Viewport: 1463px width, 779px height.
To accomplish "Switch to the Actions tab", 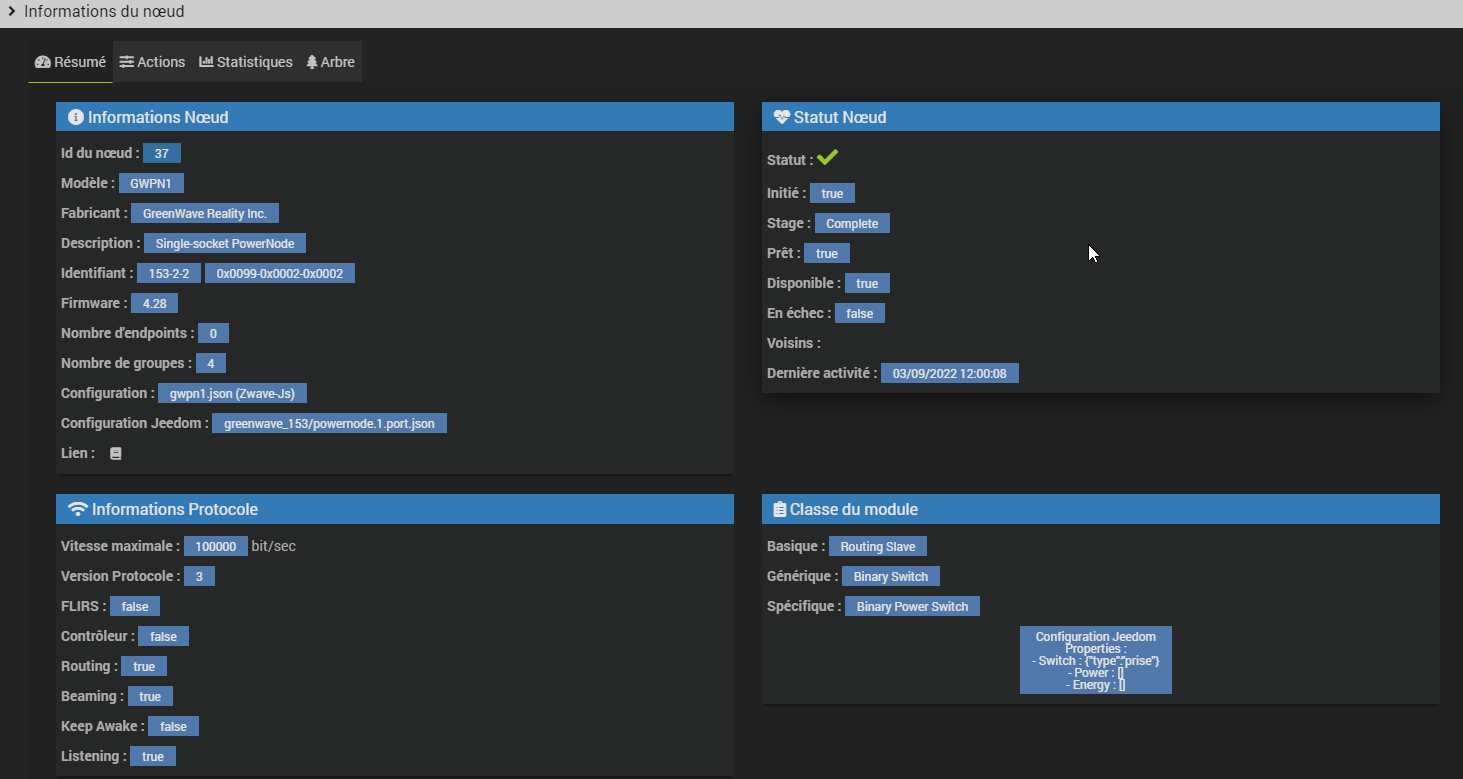I will click(x=152, y=62).
